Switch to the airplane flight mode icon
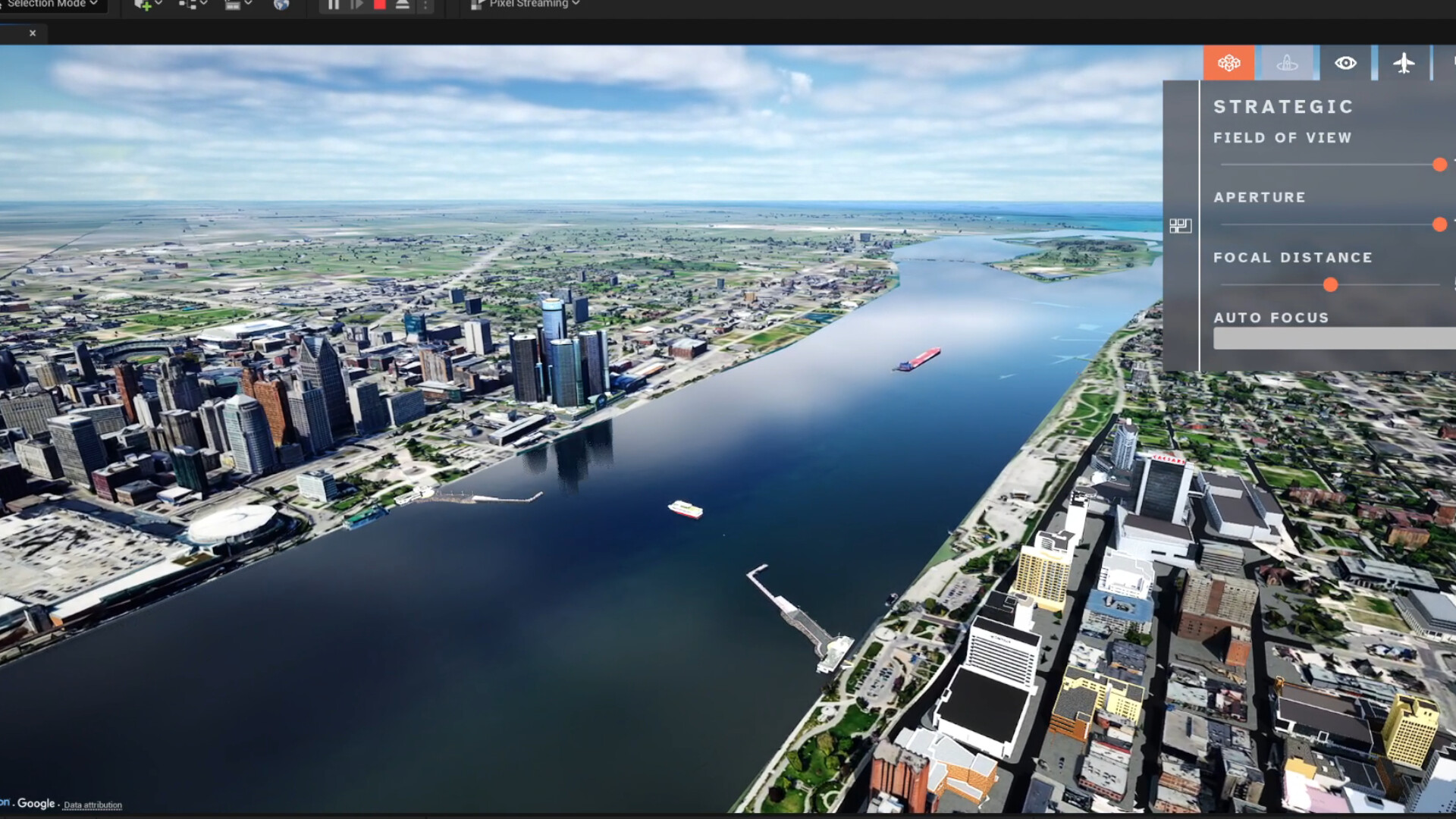Viewport: 1456px width, 819px height. [x=1404, y=63]
